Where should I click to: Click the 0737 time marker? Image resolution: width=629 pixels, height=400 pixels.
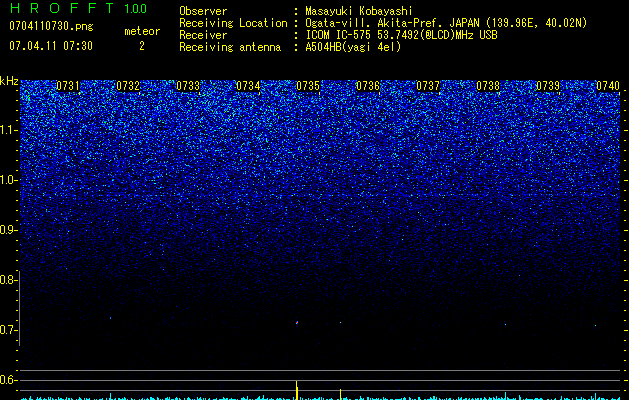(x=428, y=86)
